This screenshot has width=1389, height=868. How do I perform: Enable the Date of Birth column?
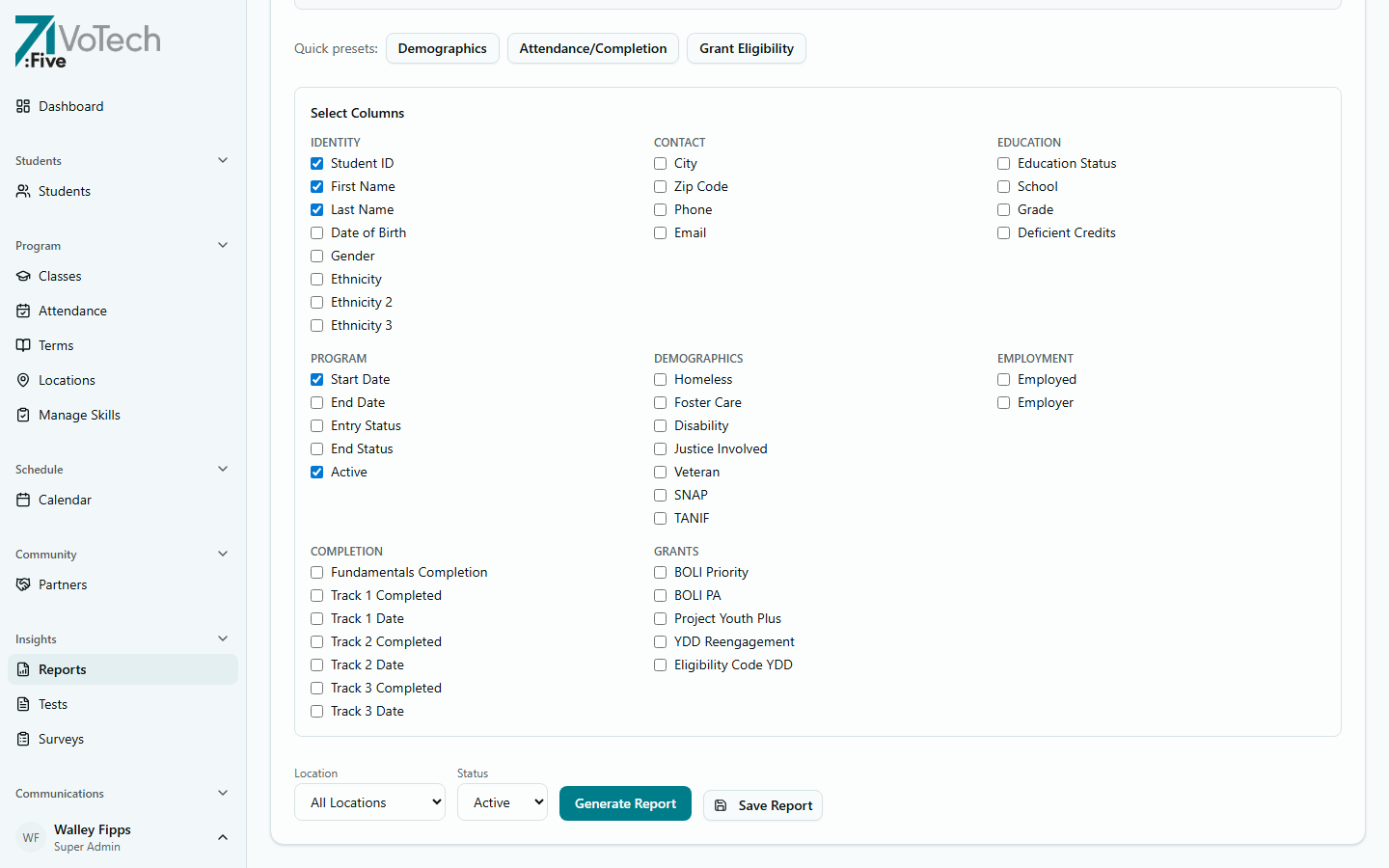point(316,232)
